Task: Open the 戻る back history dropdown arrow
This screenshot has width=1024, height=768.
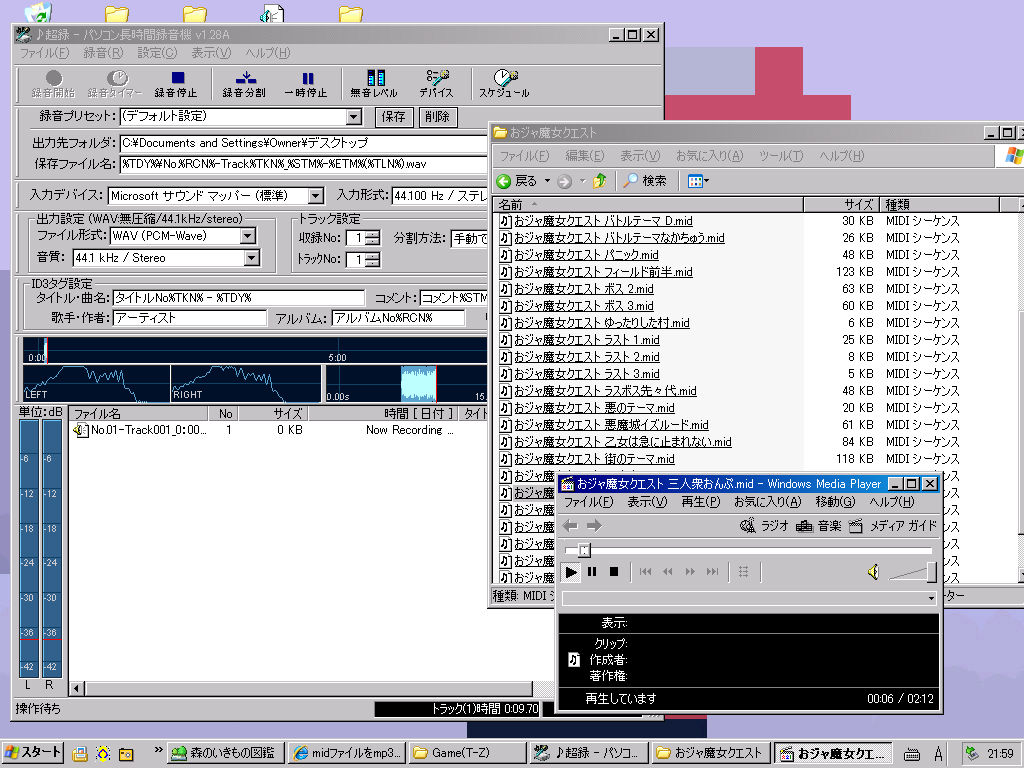Action: pyautogui.click(x=547, y=181)
